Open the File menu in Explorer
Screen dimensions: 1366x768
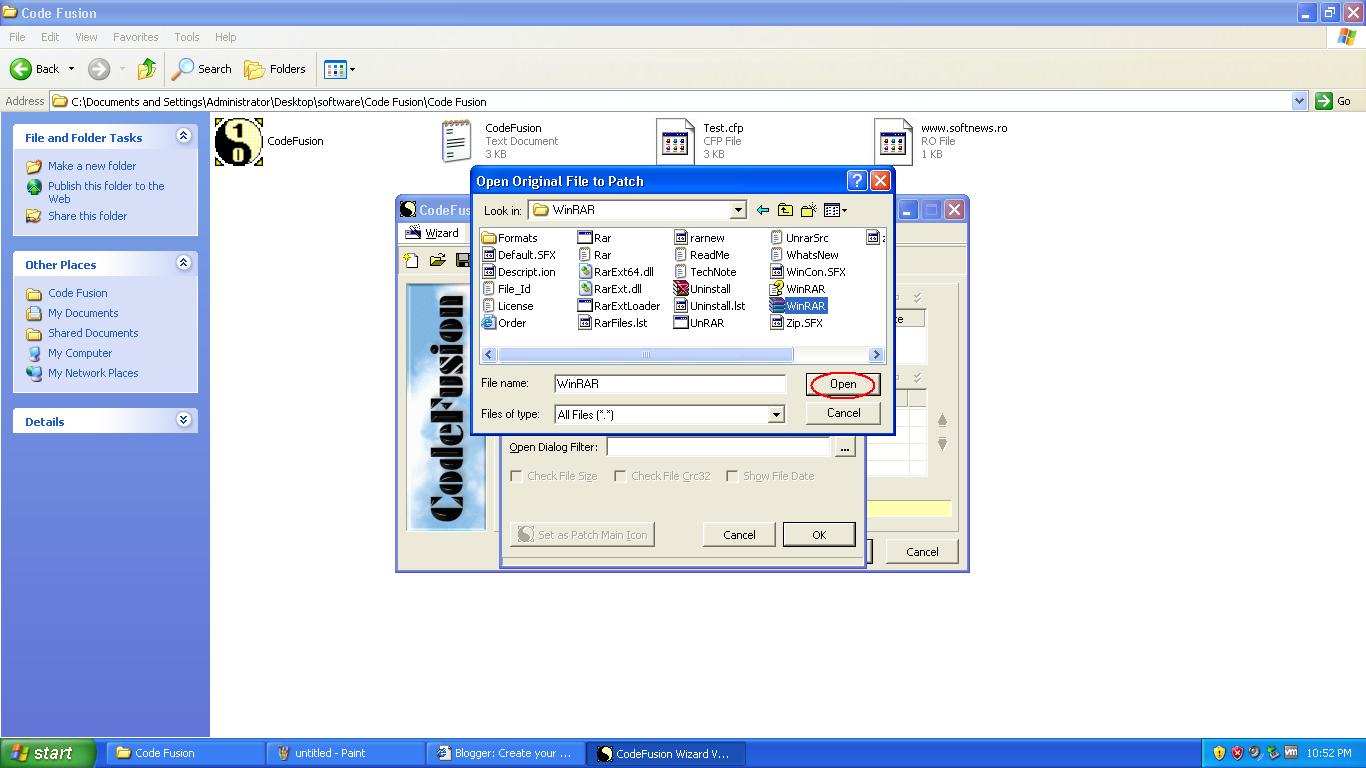pos(17,37)
